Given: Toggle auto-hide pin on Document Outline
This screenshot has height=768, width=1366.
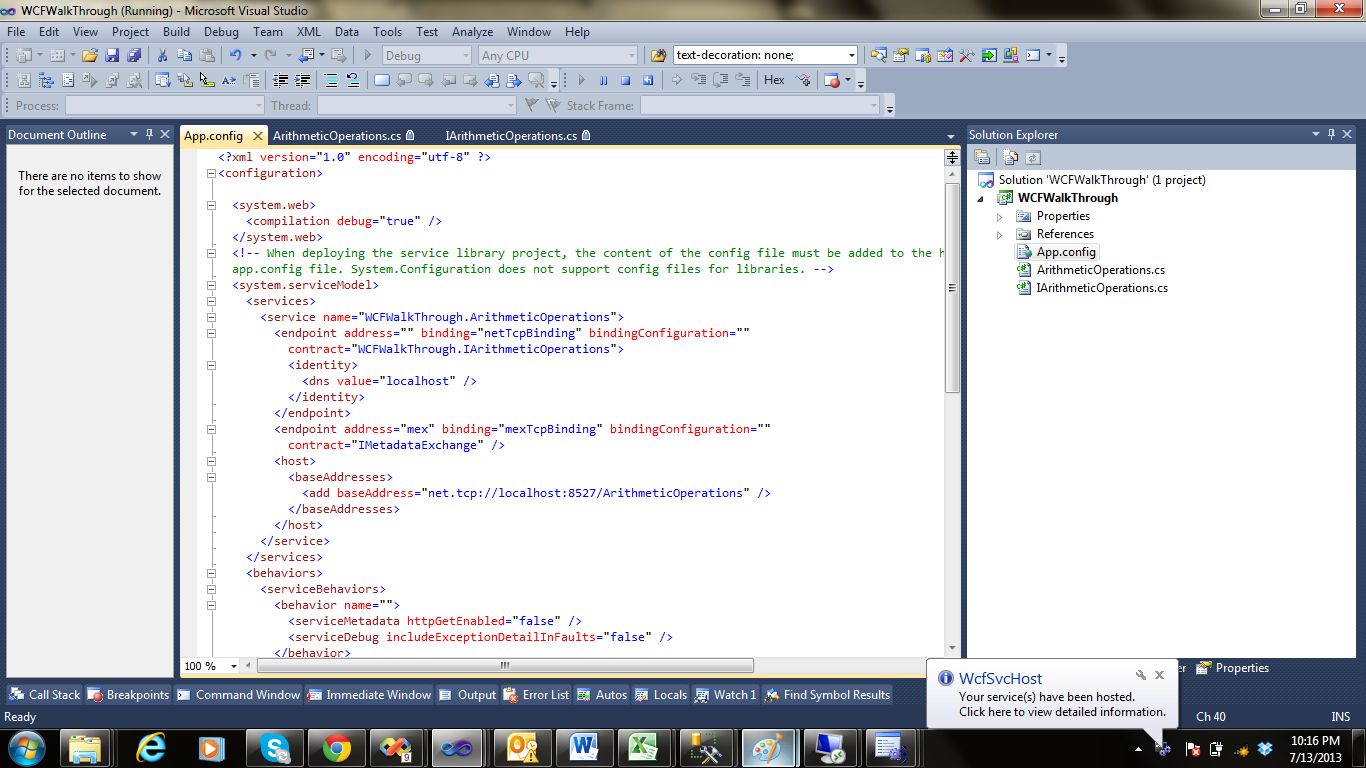Looking at the screenshot, I should point(150,134).
